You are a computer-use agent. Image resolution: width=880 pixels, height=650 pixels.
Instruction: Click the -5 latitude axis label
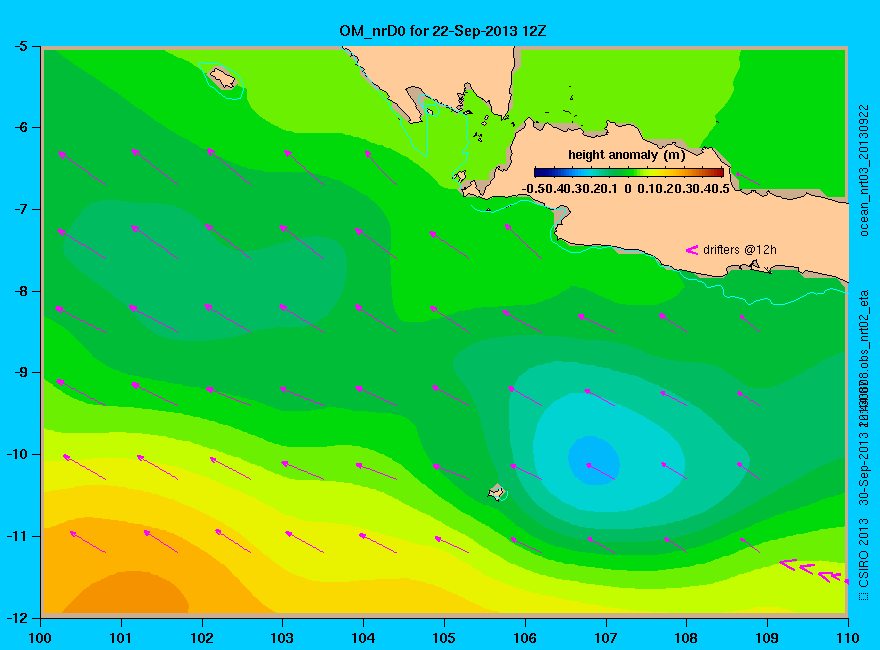click(x=20, y=46)
